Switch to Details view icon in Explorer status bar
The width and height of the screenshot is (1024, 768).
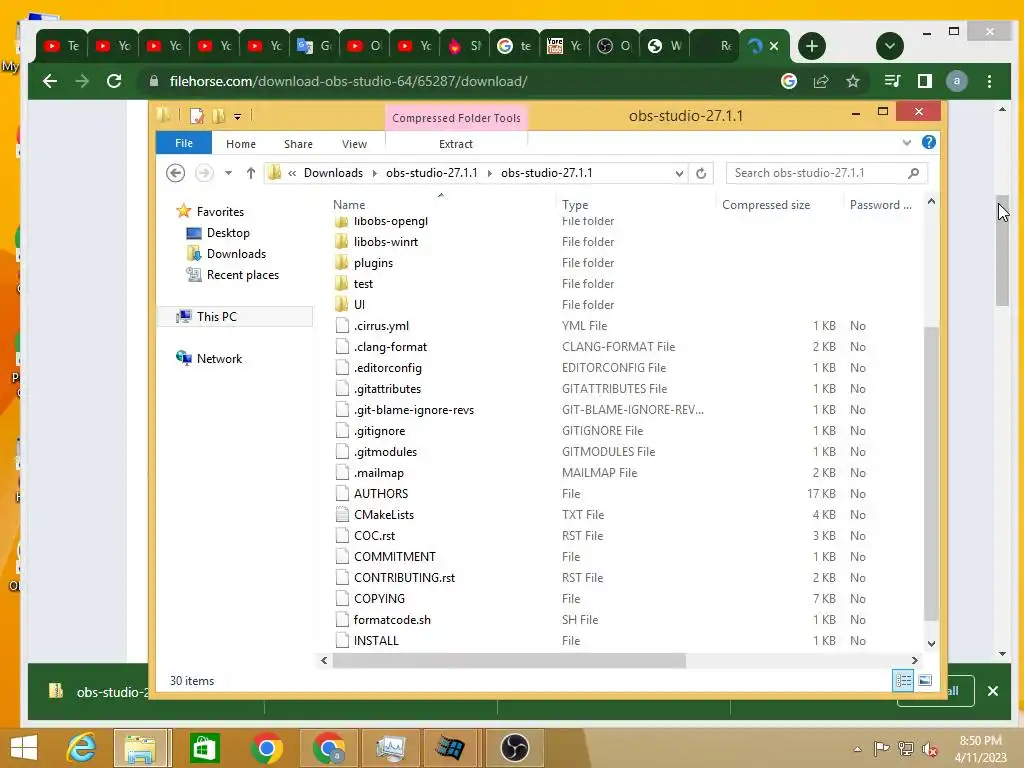tap(903, 680)
